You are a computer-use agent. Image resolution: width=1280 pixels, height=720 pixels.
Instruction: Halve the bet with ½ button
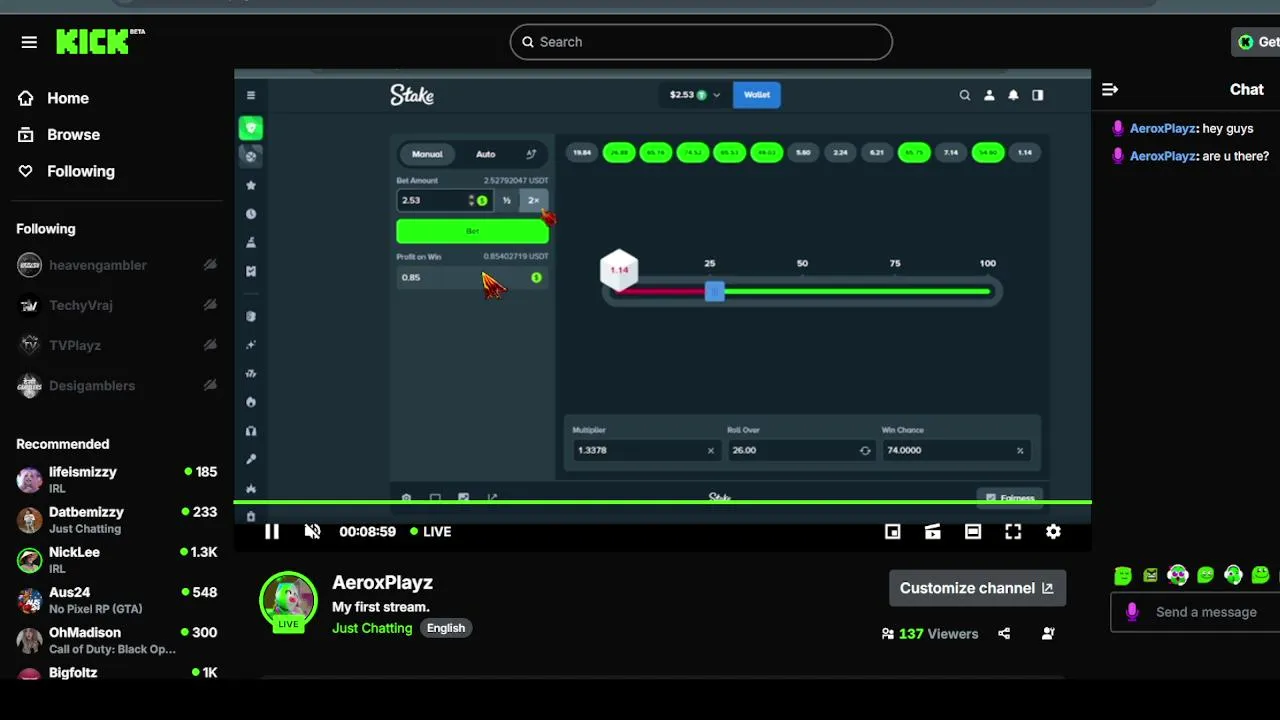click(507, 200)
